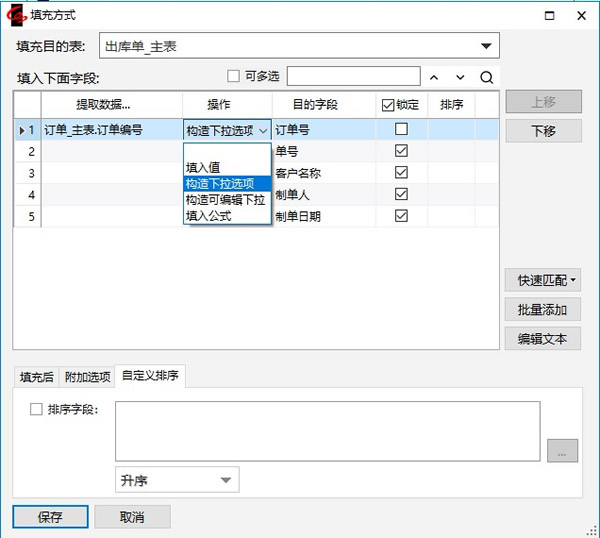The image size is (600, 538).
Task: Check the 排序字段 checkbox
Action: (37, 409)
